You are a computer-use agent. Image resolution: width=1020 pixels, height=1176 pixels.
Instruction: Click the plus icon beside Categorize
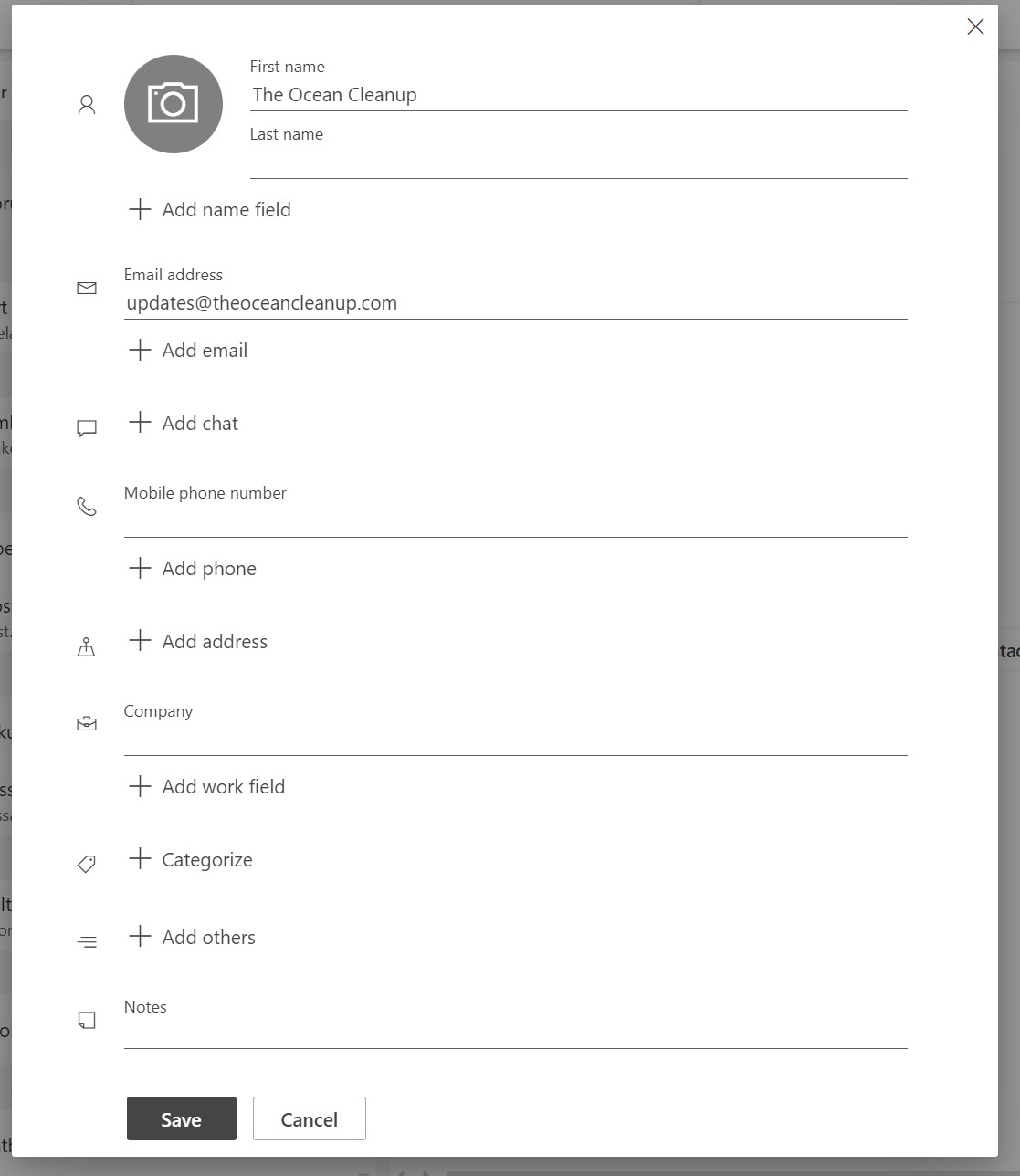pos(140,859)
